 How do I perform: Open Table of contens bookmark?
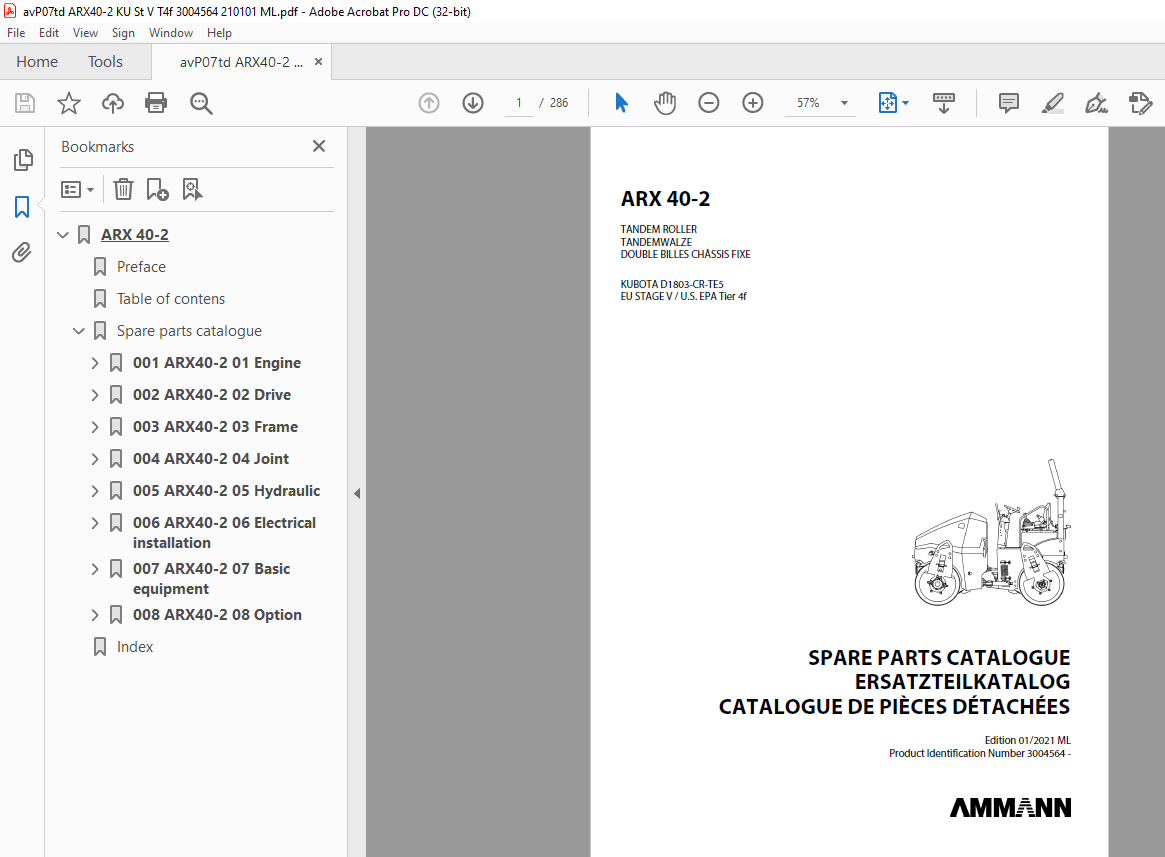click(x=171, y=299)
